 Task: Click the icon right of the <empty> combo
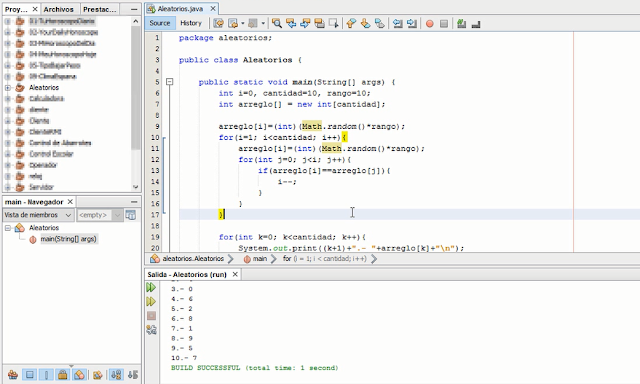pos(131,215)
